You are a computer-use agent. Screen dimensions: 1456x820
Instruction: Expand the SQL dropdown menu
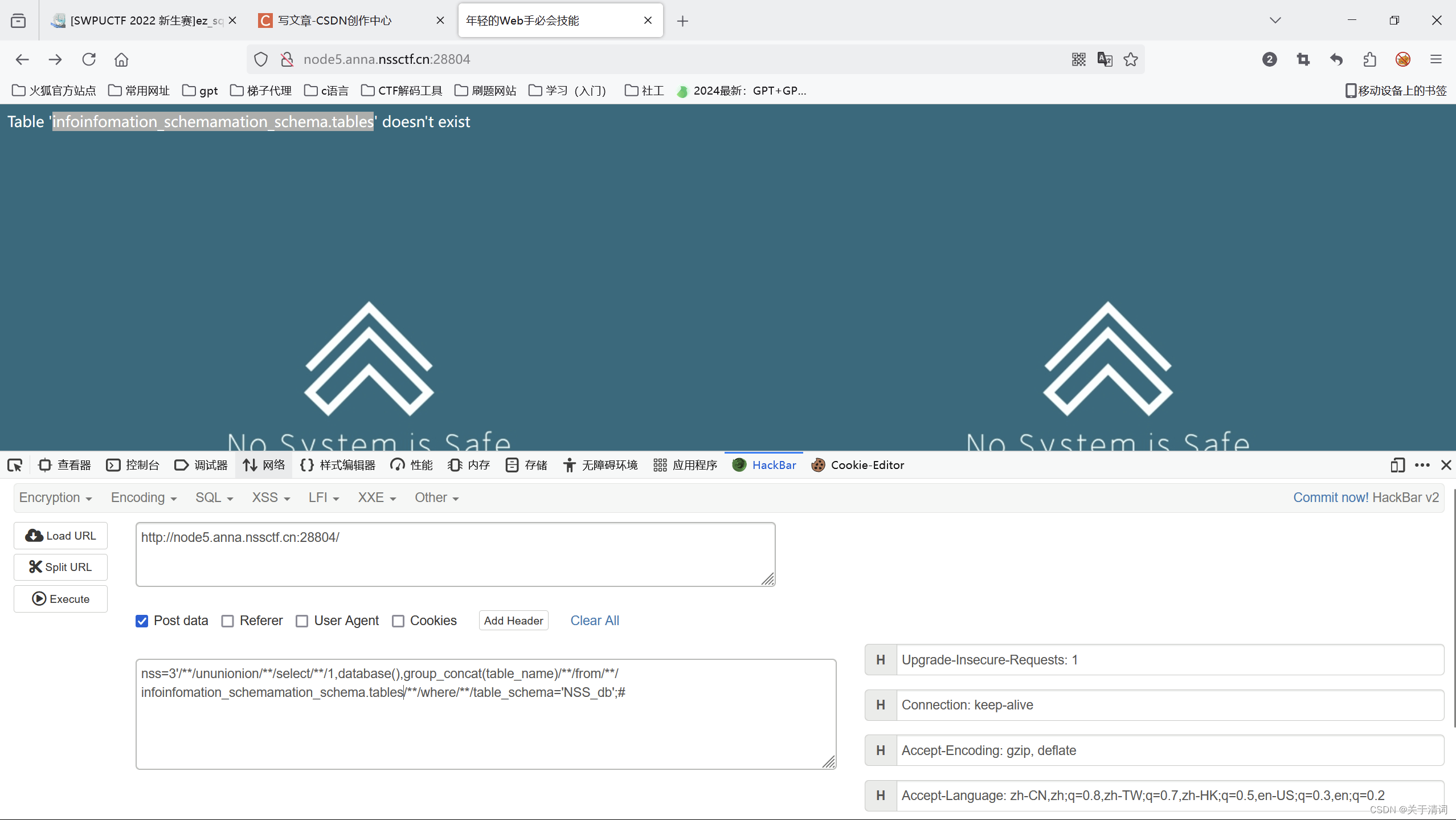[214, 497]
